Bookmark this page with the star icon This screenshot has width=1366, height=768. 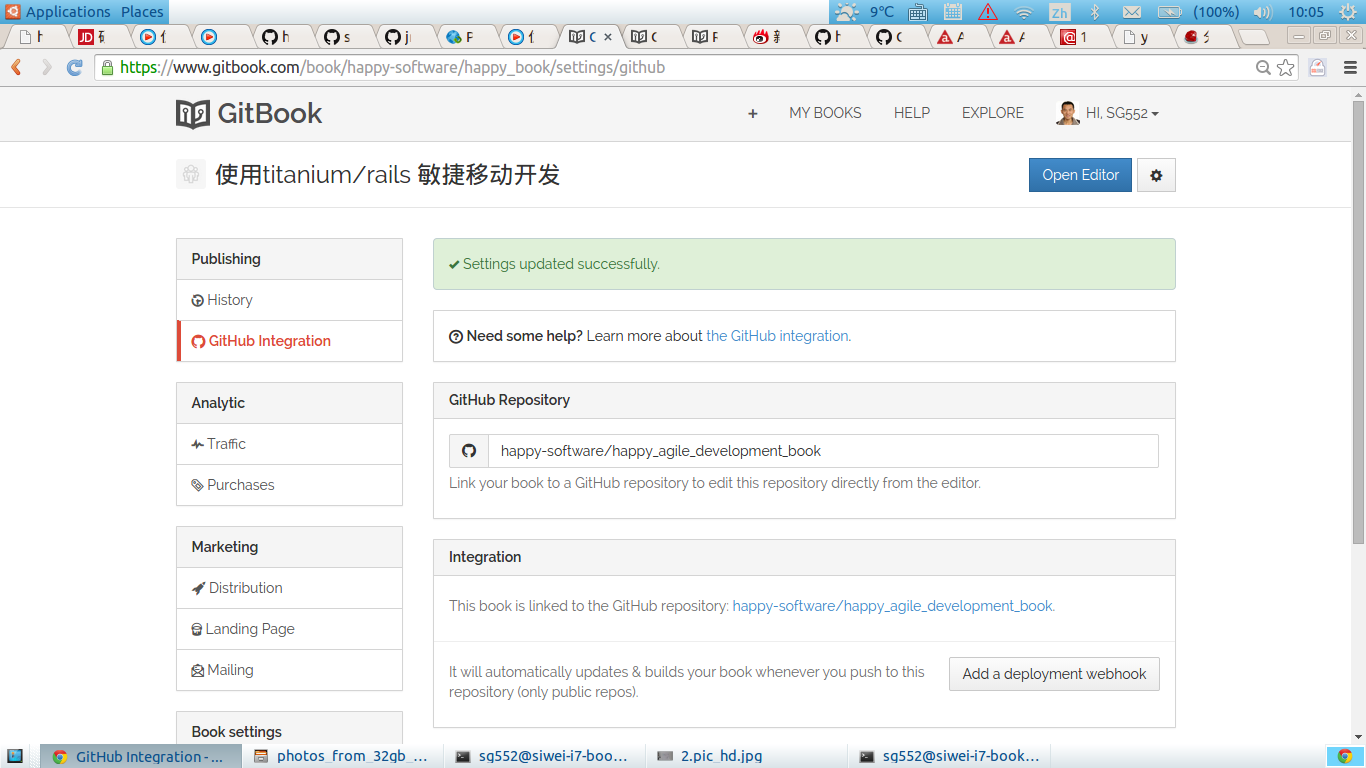tap(1286, 68)
